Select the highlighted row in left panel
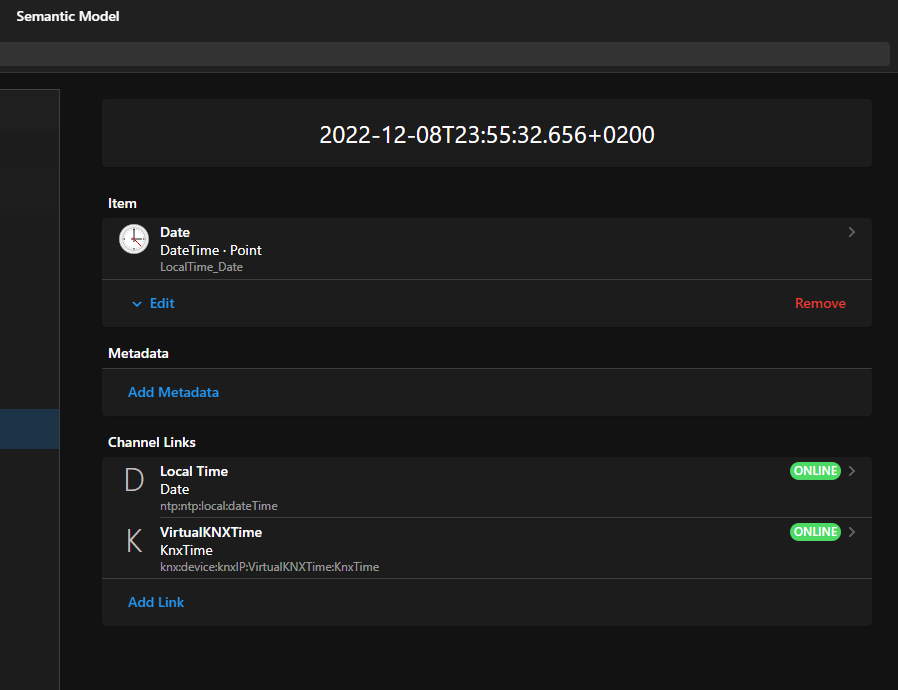This screenshot has width=898, height=690. (30, 428)
